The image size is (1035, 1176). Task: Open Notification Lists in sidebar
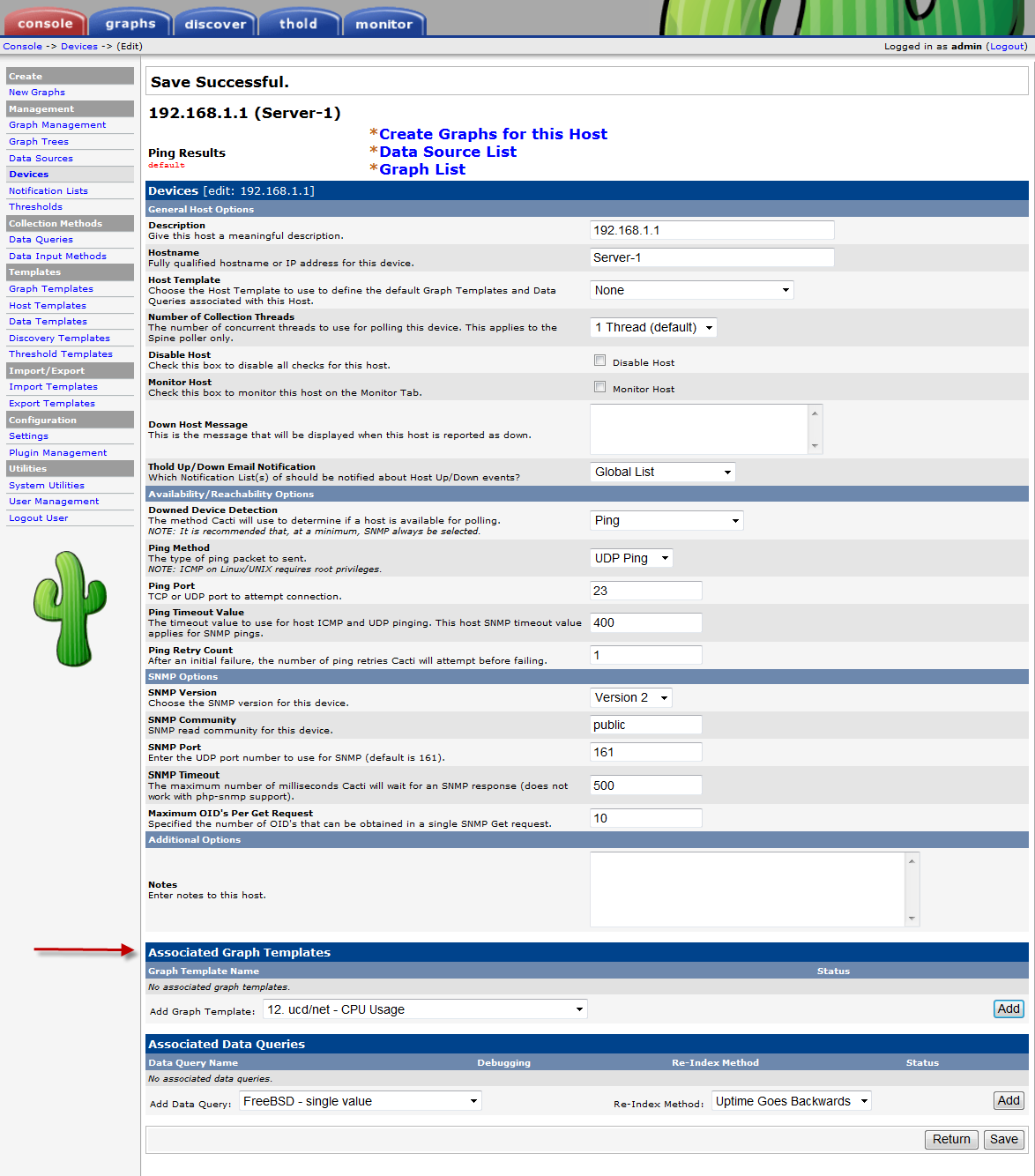click(x=48, y=191)
